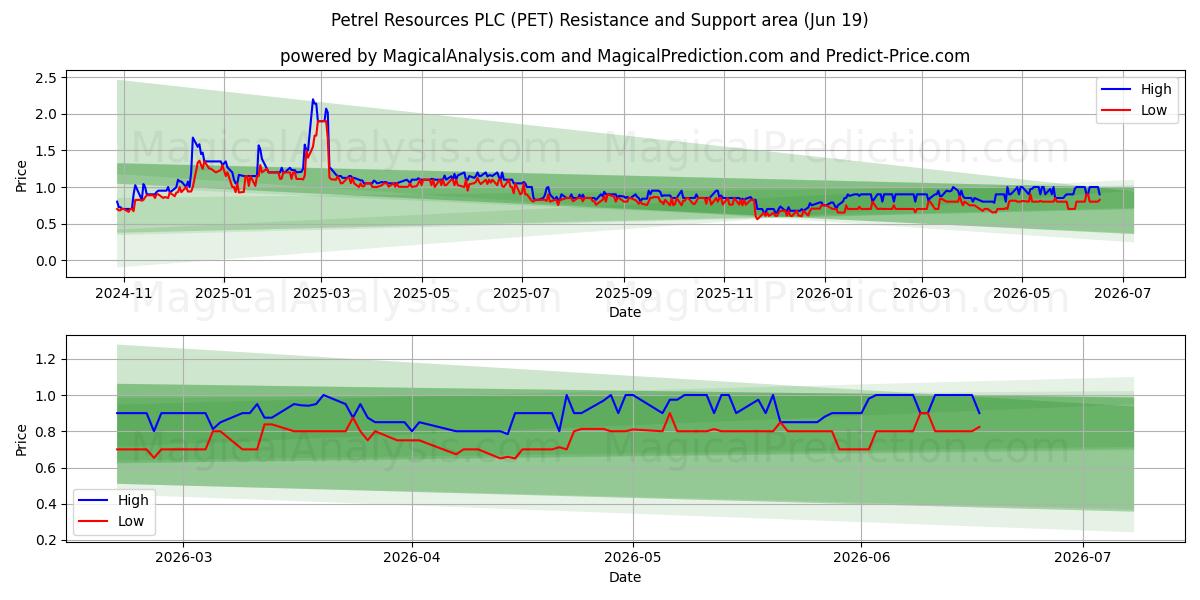This screenshot has width=1200, height=600.
Task: Click the '2.5' y-axis tick in top chart
Action: coord(47,78)
